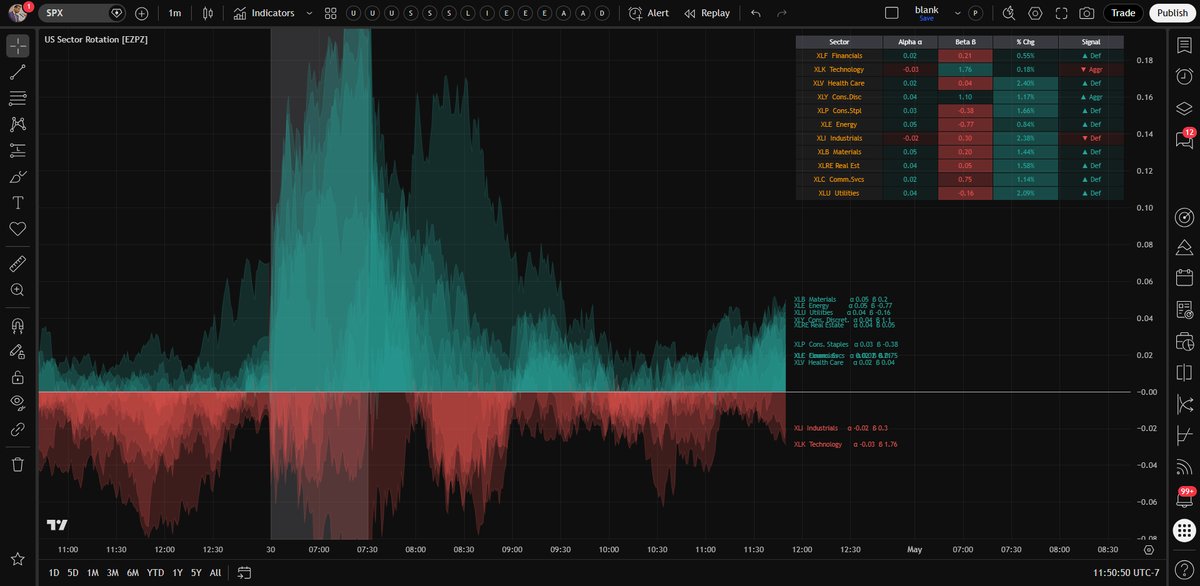This screenshot has width=1200, height=586.
Task: Set time range to 1M
Action: [92, 573]
